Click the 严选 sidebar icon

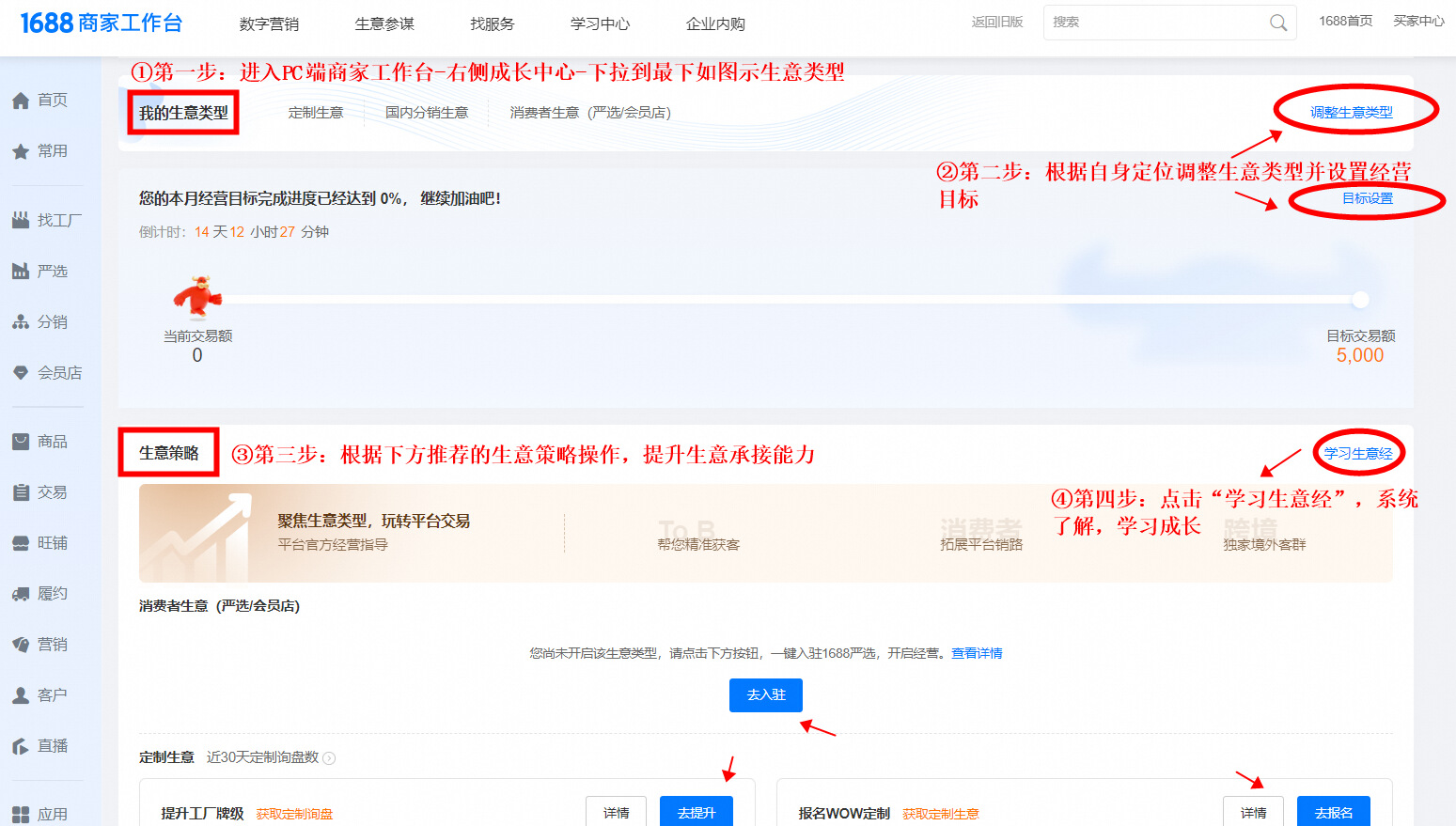(21, 272)
